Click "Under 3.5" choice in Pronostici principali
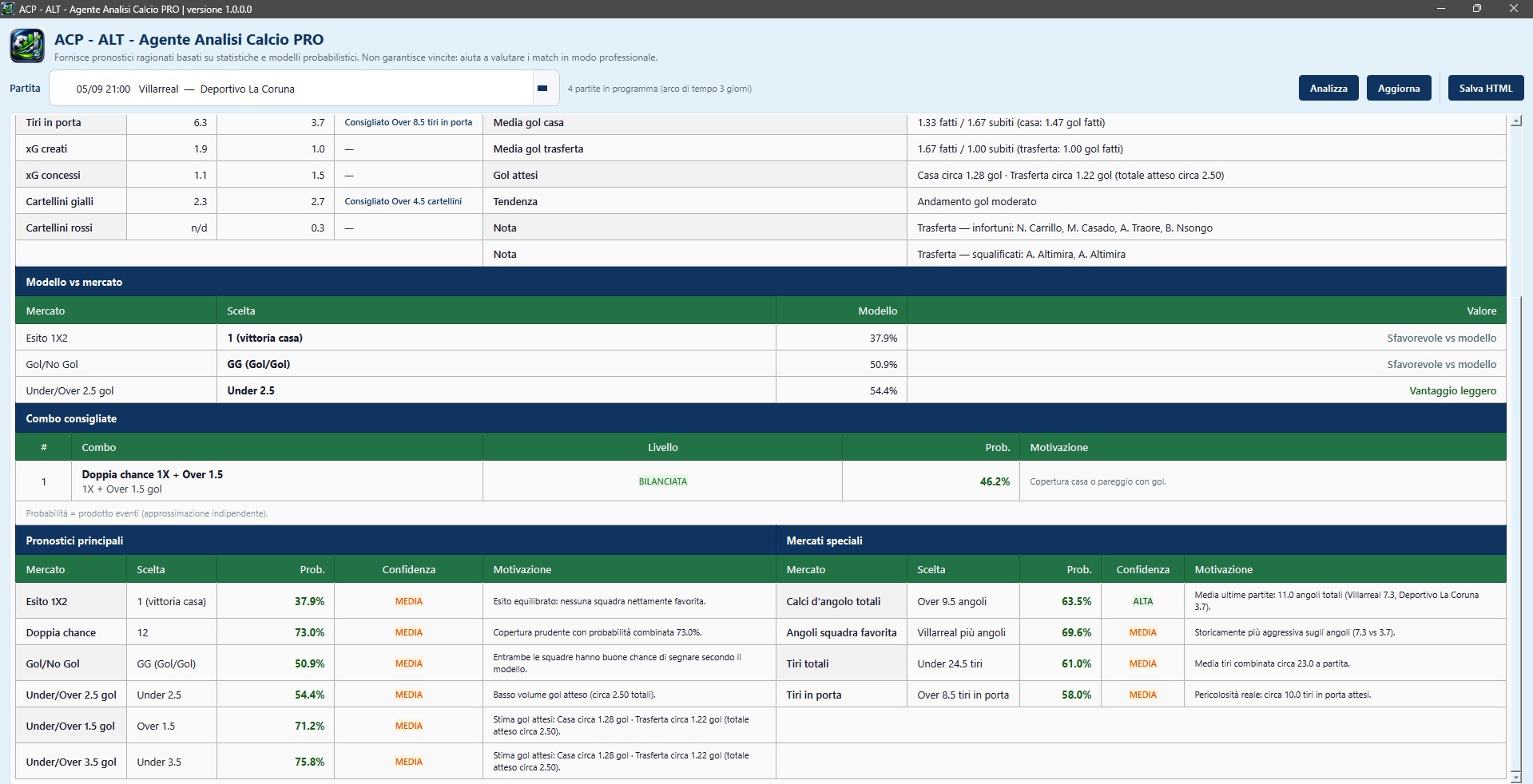The width and height of the screenshot is (1533, 784). point(159,762)
